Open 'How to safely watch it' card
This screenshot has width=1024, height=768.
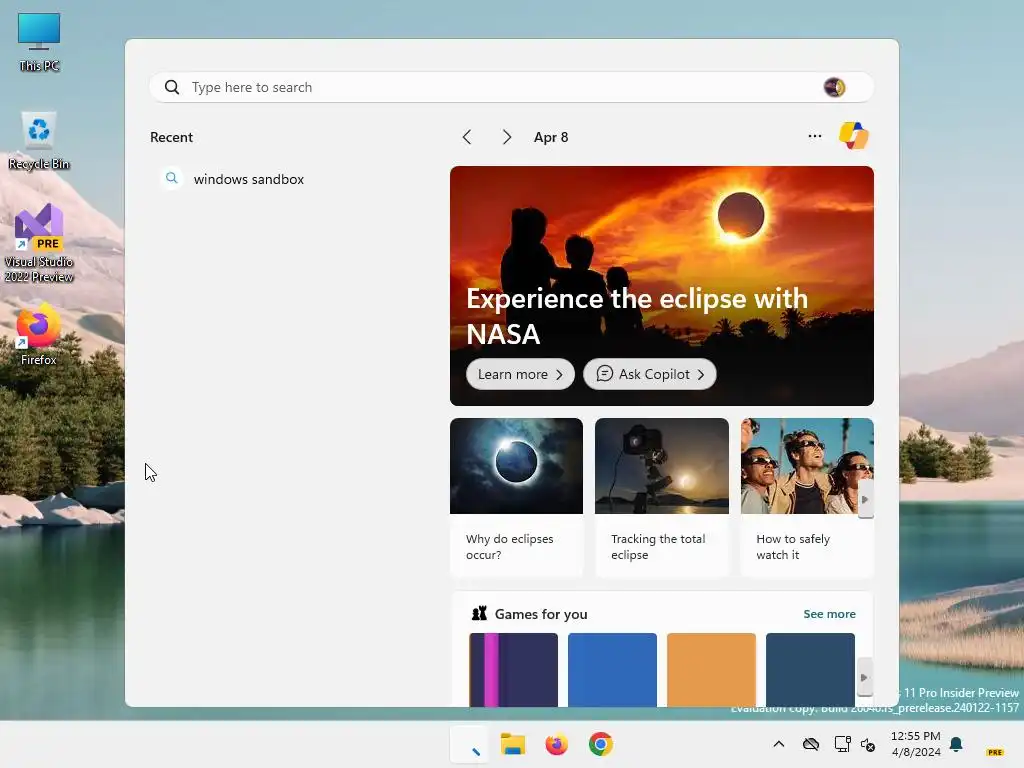tap(807, 498)
